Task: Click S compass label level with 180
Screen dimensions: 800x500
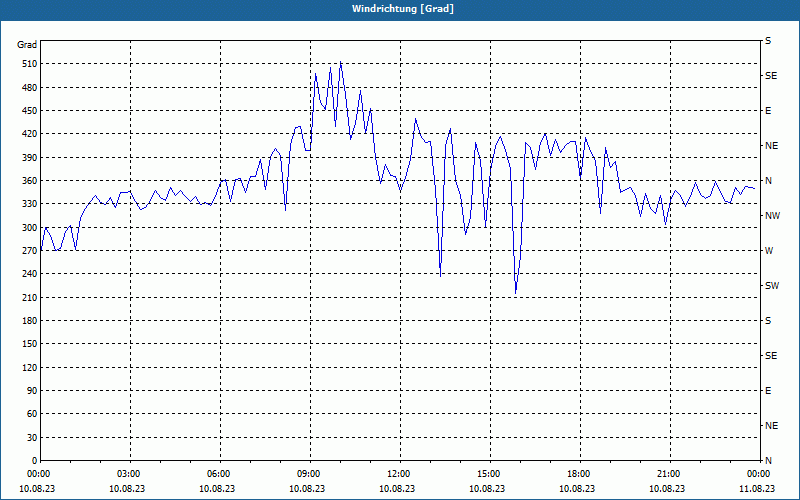Action: [x=768, y=321]
